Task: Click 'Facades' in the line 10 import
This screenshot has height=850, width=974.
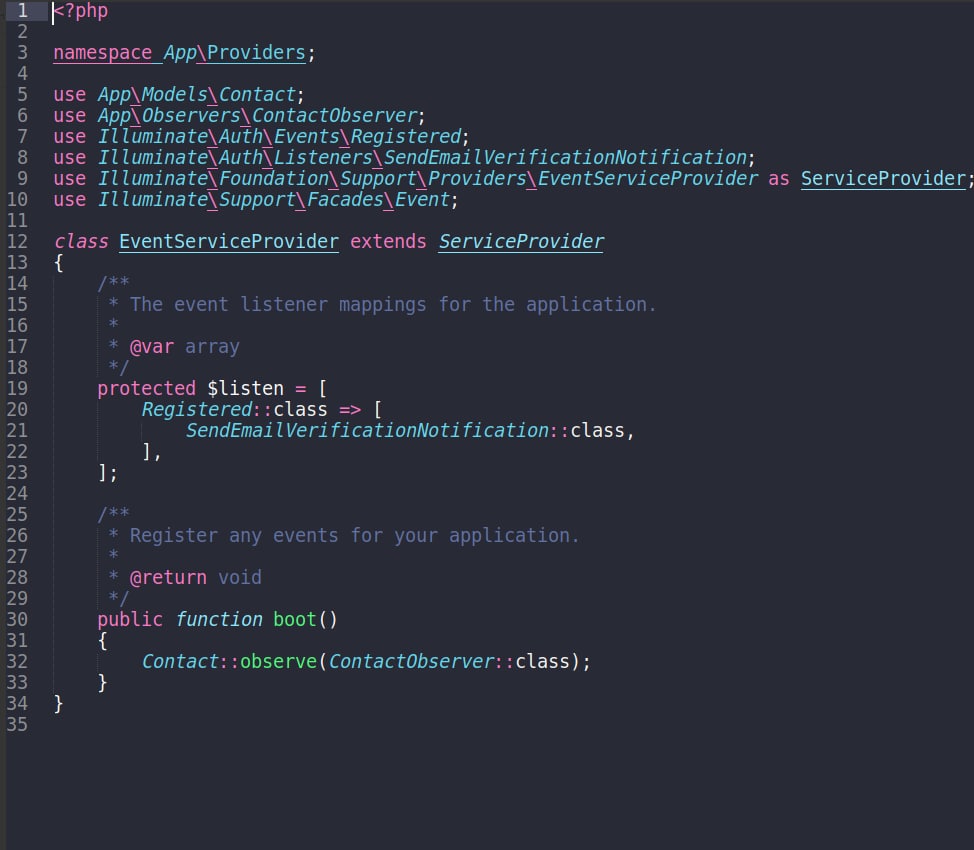Action: click(x=345, y=200)
